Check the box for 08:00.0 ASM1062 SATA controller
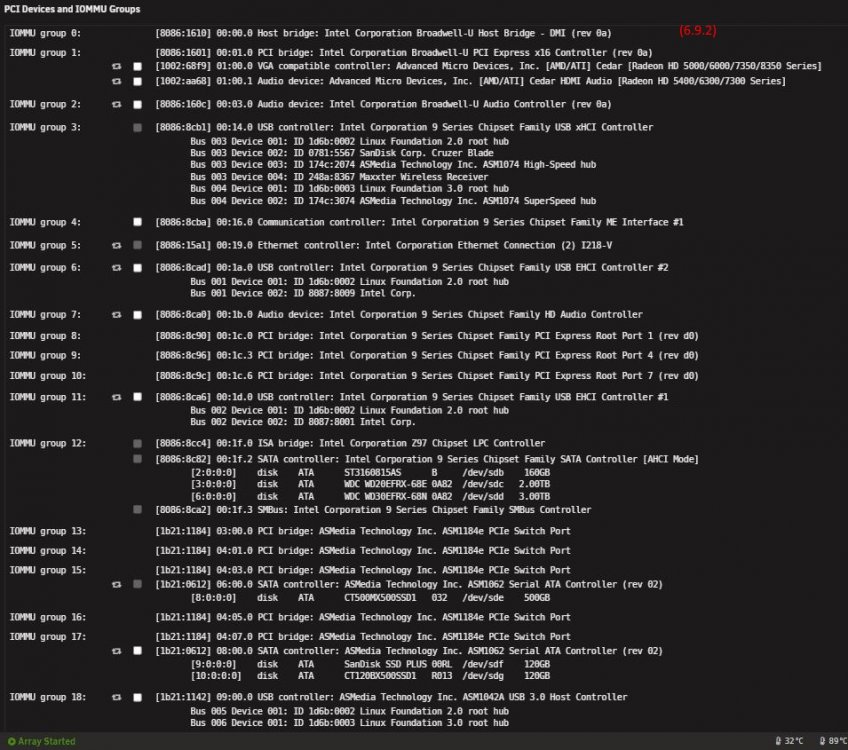The image size is (848, 750). pyautogui.click(x=137, y=651)
